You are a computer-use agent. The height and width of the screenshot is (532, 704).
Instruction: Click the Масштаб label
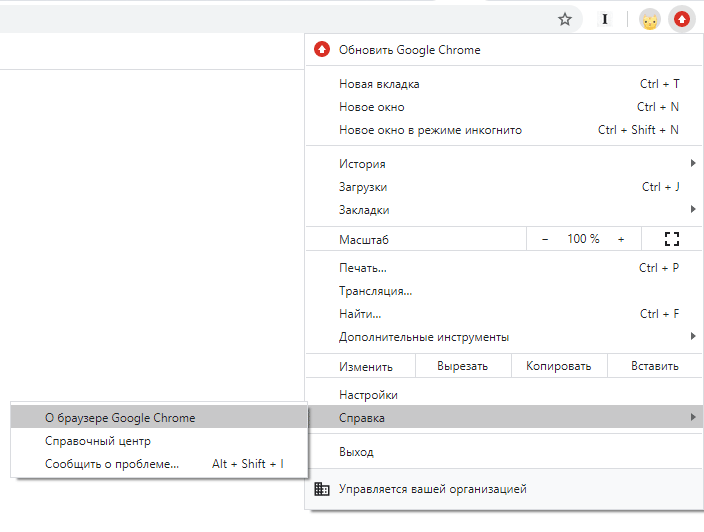point(364,240)
